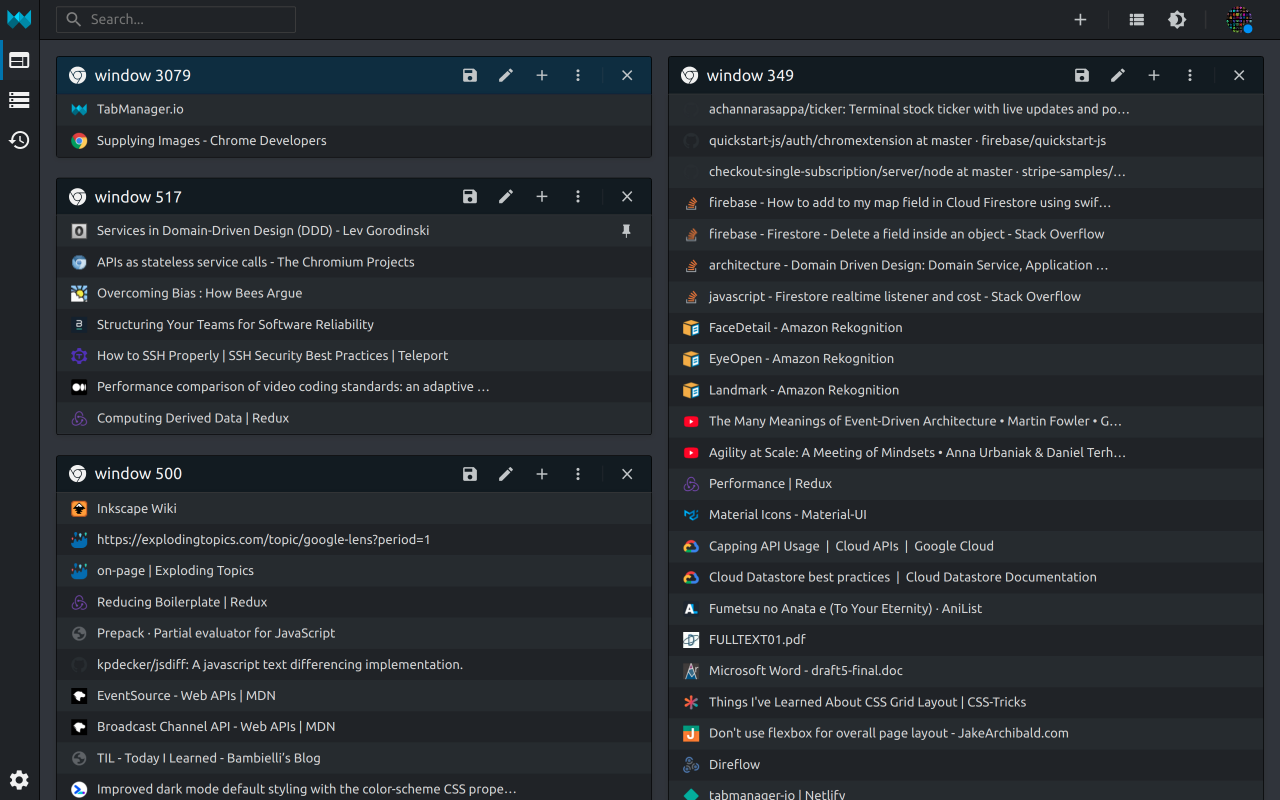Create a new window with the plus button
Viewport: 1280px width, 800px height.
(x=1080, y=19)
